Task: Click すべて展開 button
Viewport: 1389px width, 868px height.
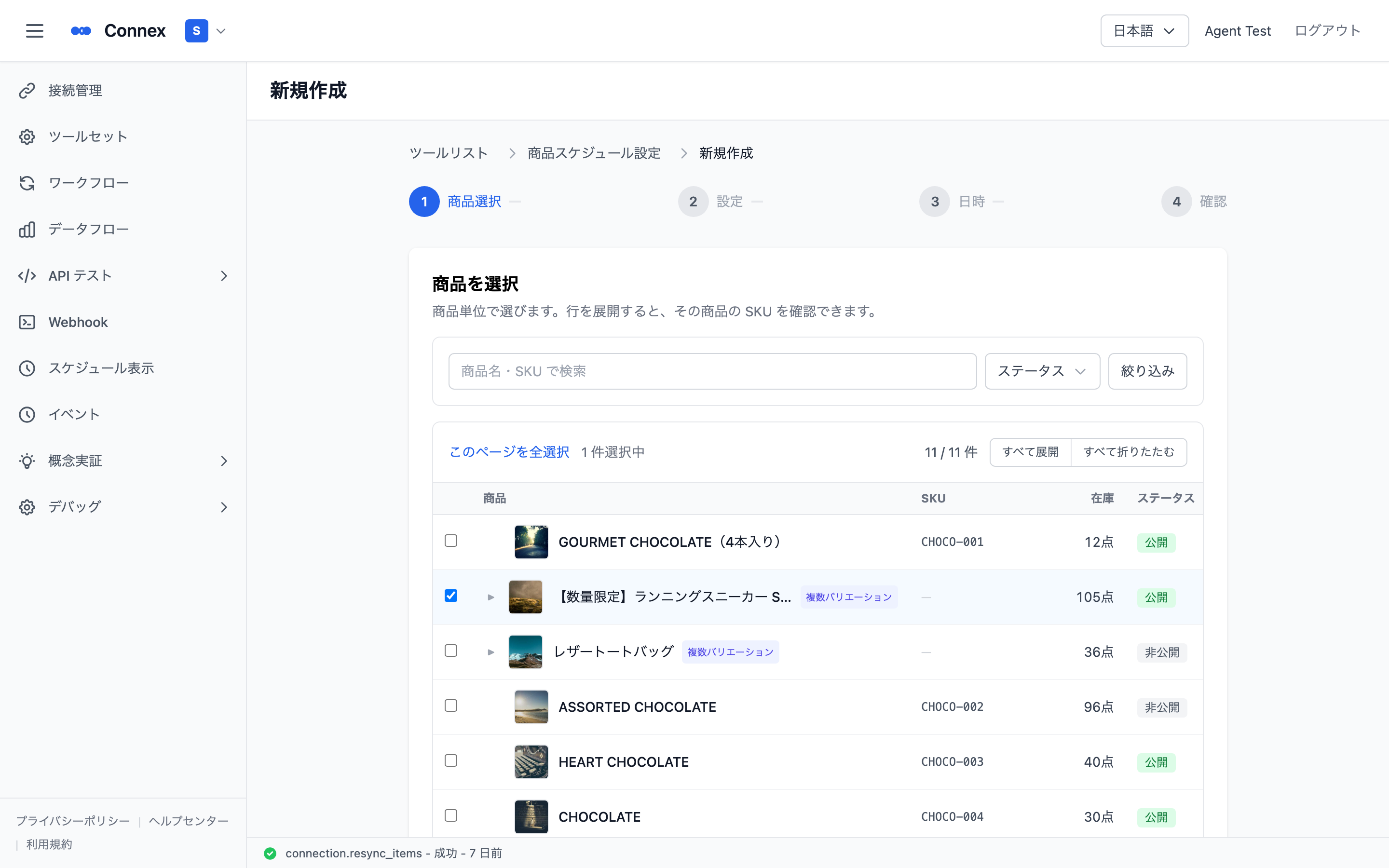Action: [x=1030, y=452]
